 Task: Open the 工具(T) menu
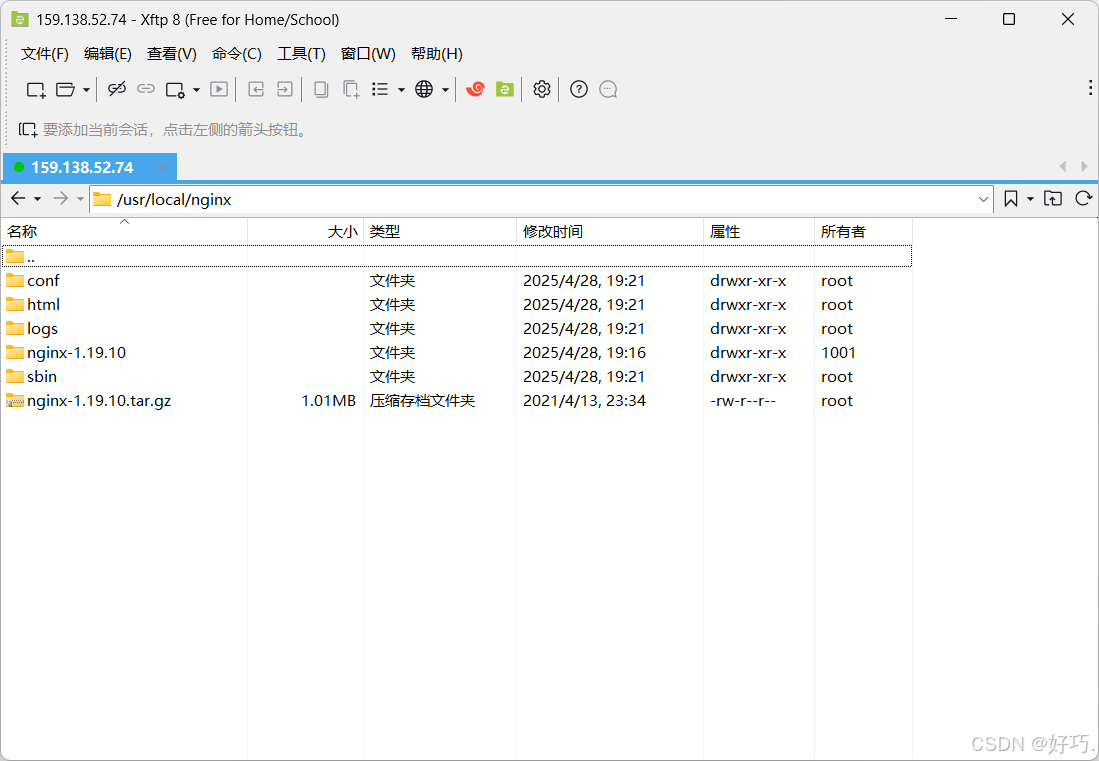click(x=301, y=54)
